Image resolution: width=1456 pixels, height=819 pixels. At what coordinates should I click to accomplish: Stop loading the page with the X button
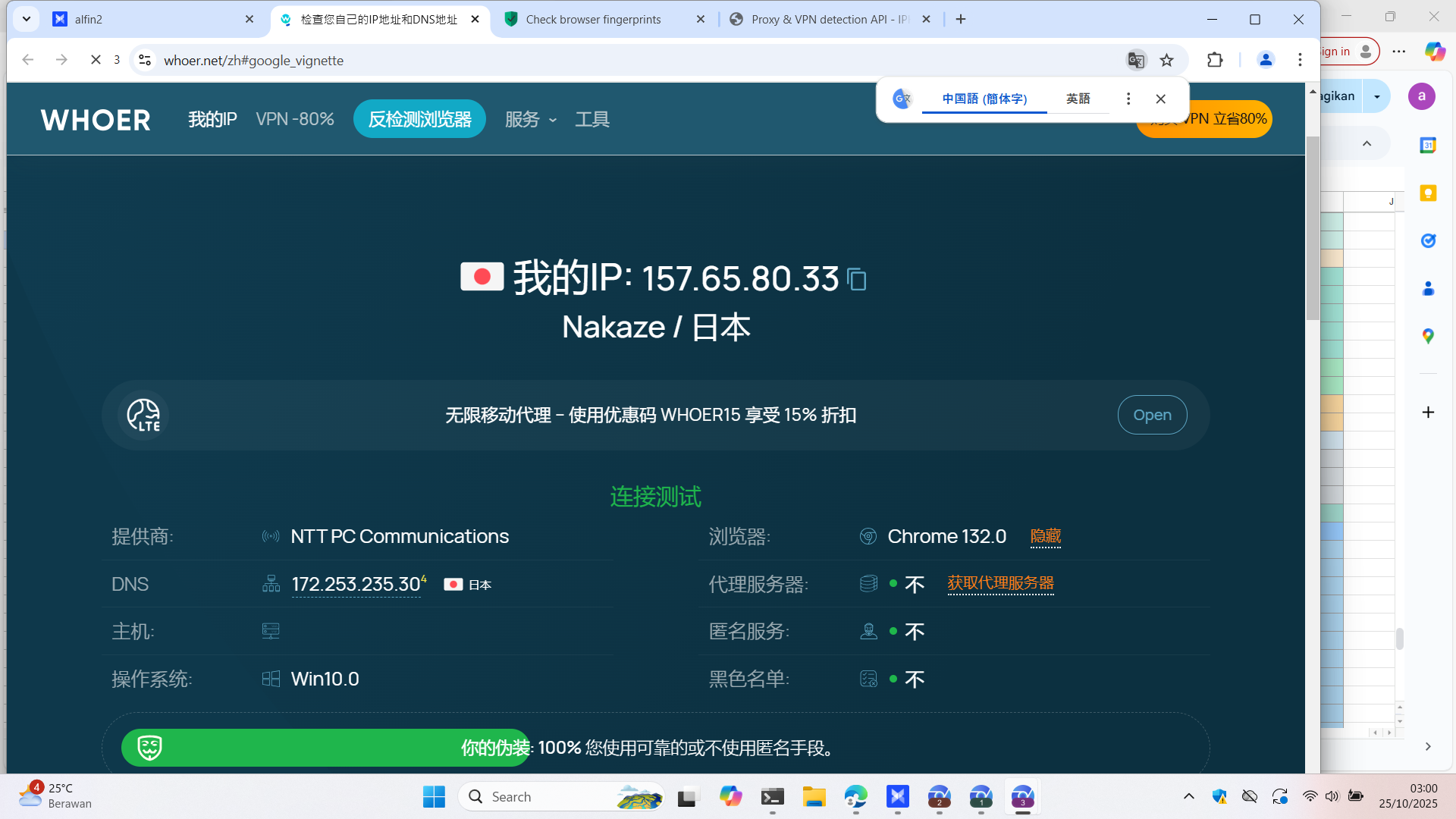point(96,60)
